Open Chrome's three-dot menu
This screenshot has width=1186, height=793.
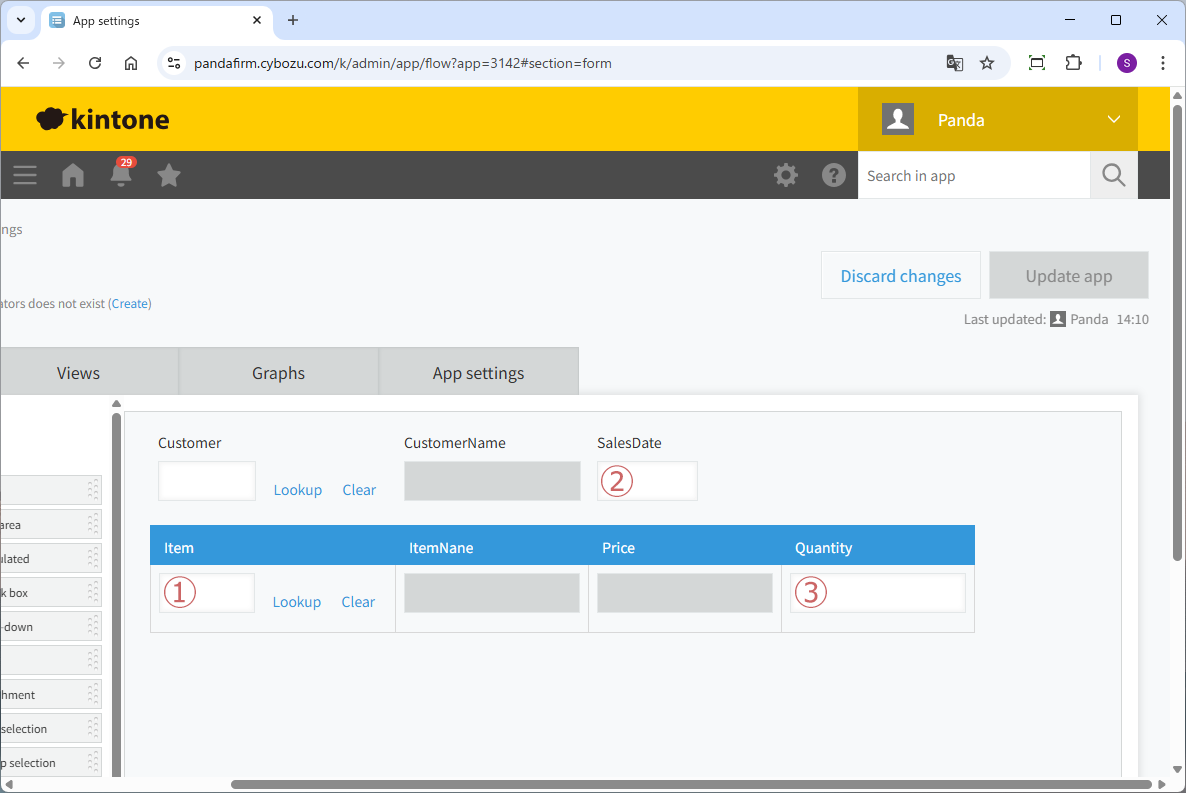tap(1163, 63)
